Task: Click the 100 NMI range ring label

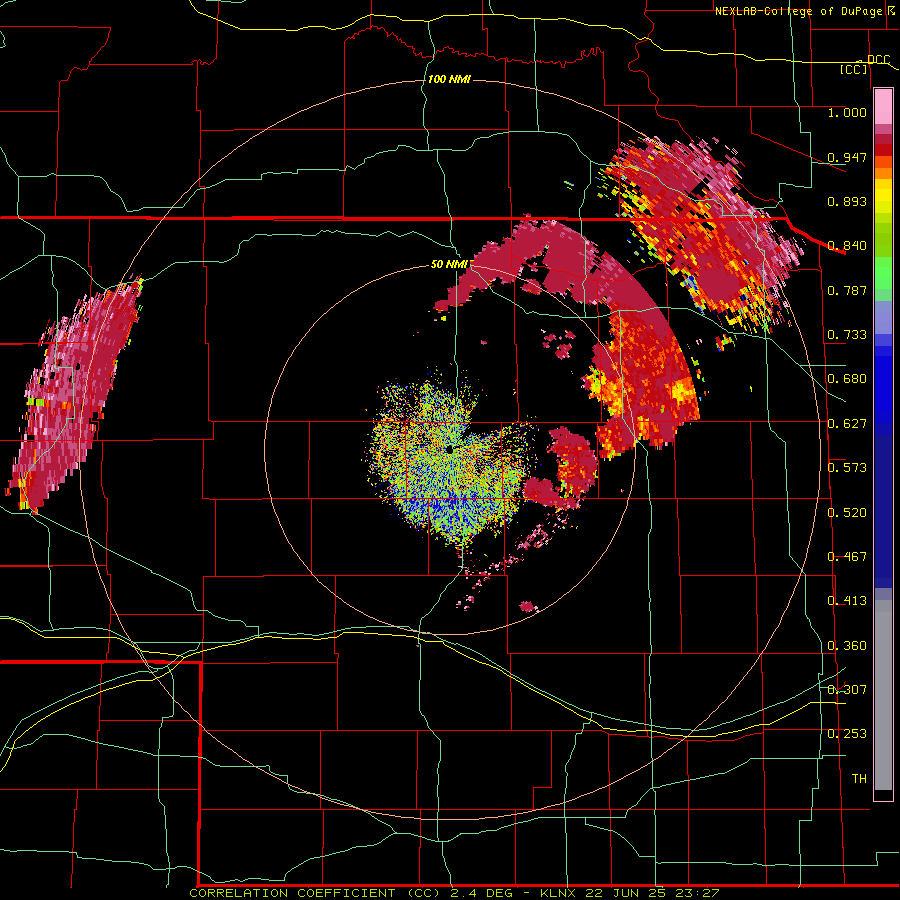Action: 449,79
